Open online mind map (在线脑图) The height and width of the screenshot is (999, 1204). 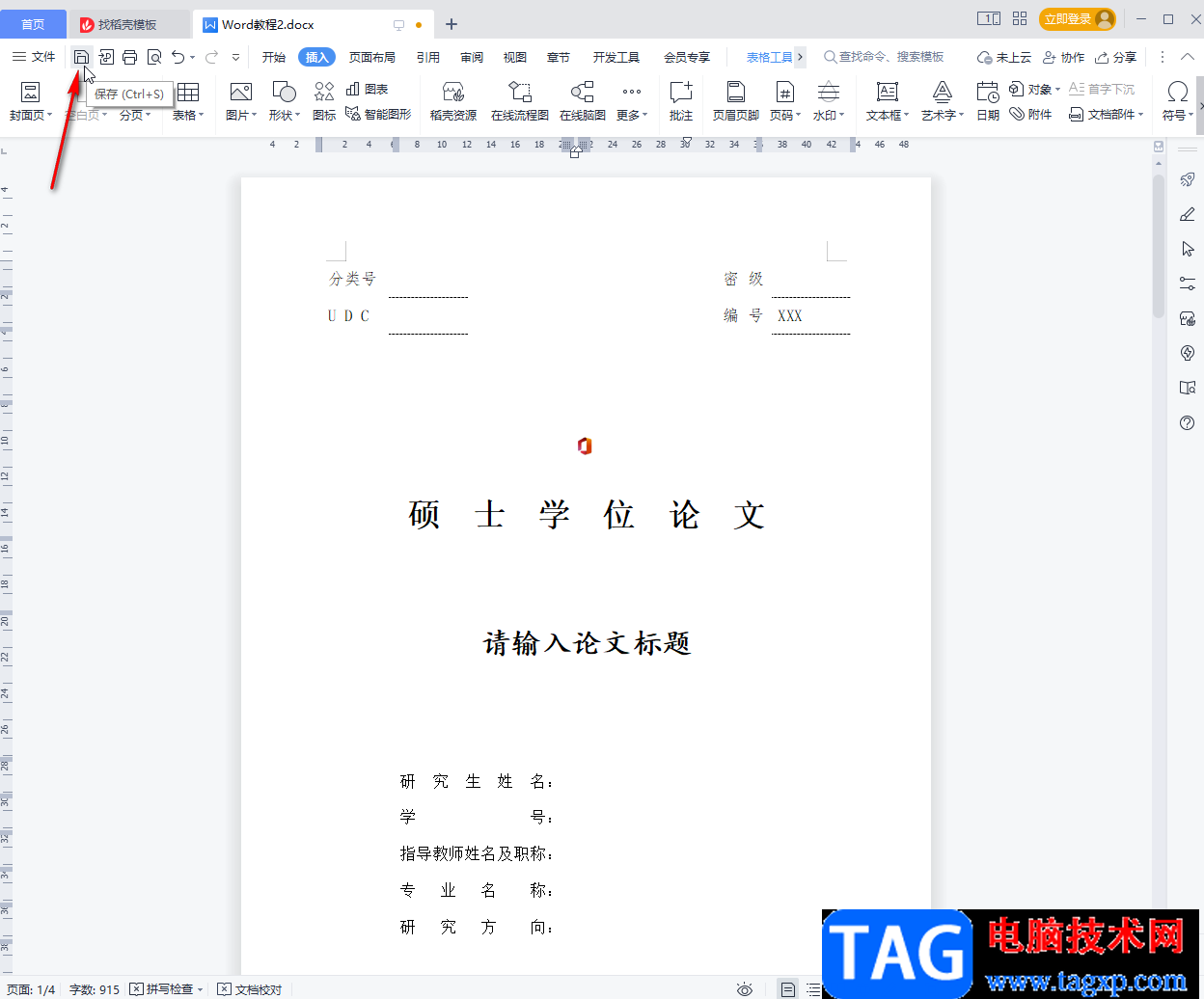coord(583,101)
